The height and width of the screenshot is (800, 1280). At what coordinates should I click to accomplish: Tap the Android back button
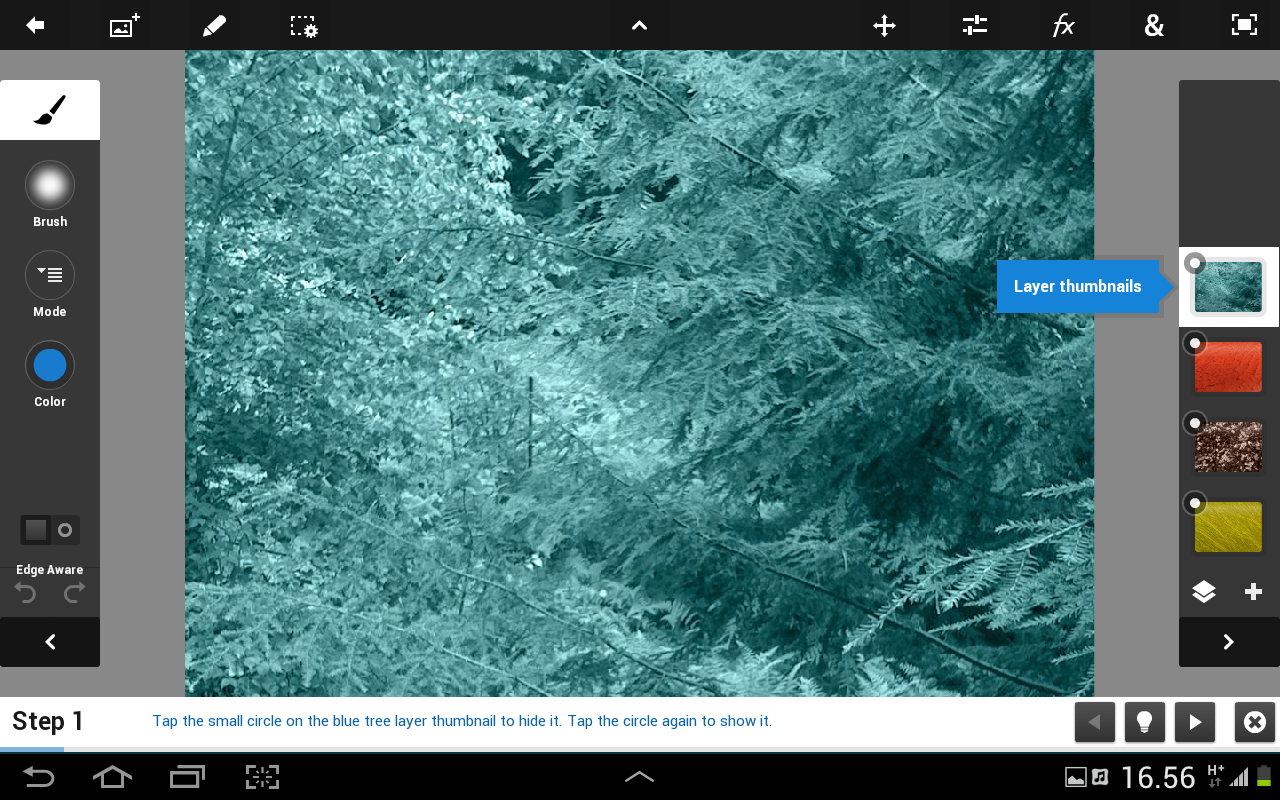click(x=38, y=777)
